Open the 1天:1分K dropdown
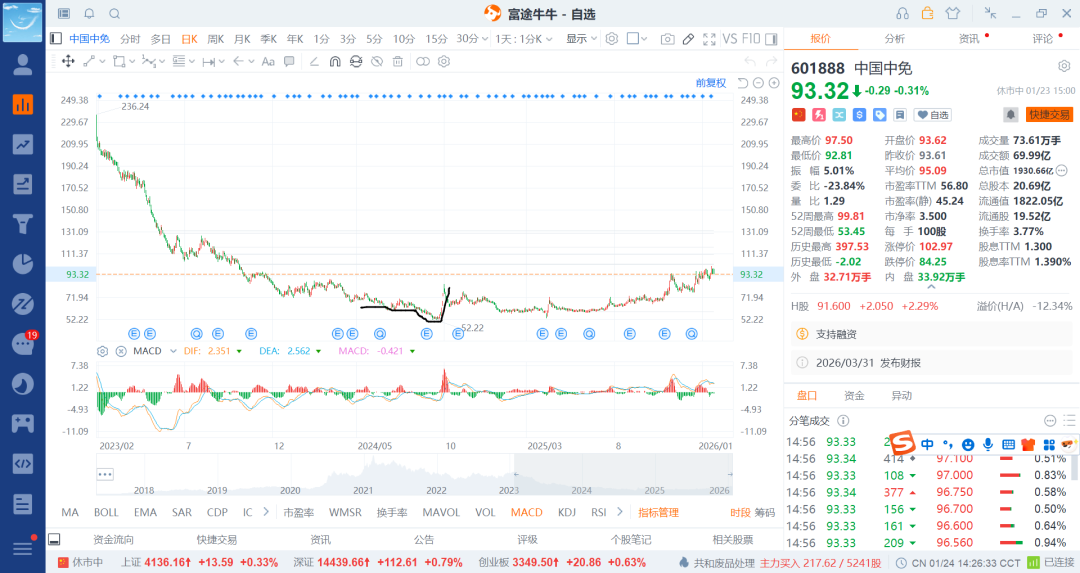The image size is (1080, 573). [523, 39]
